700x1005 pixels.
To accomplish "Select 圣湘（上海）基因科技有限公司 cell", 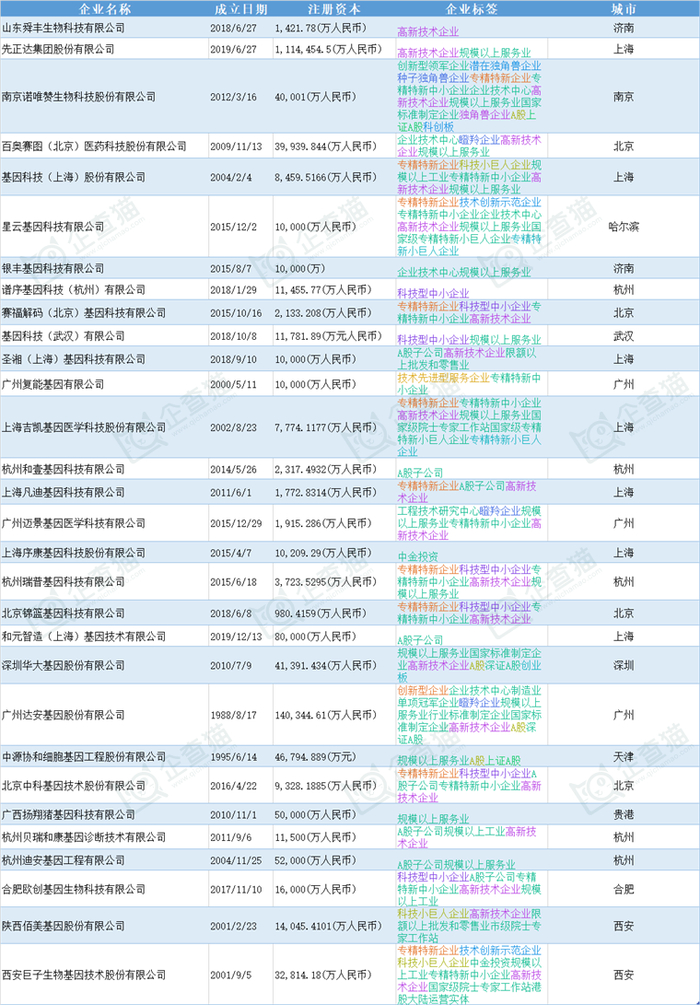I will (74, 359).
